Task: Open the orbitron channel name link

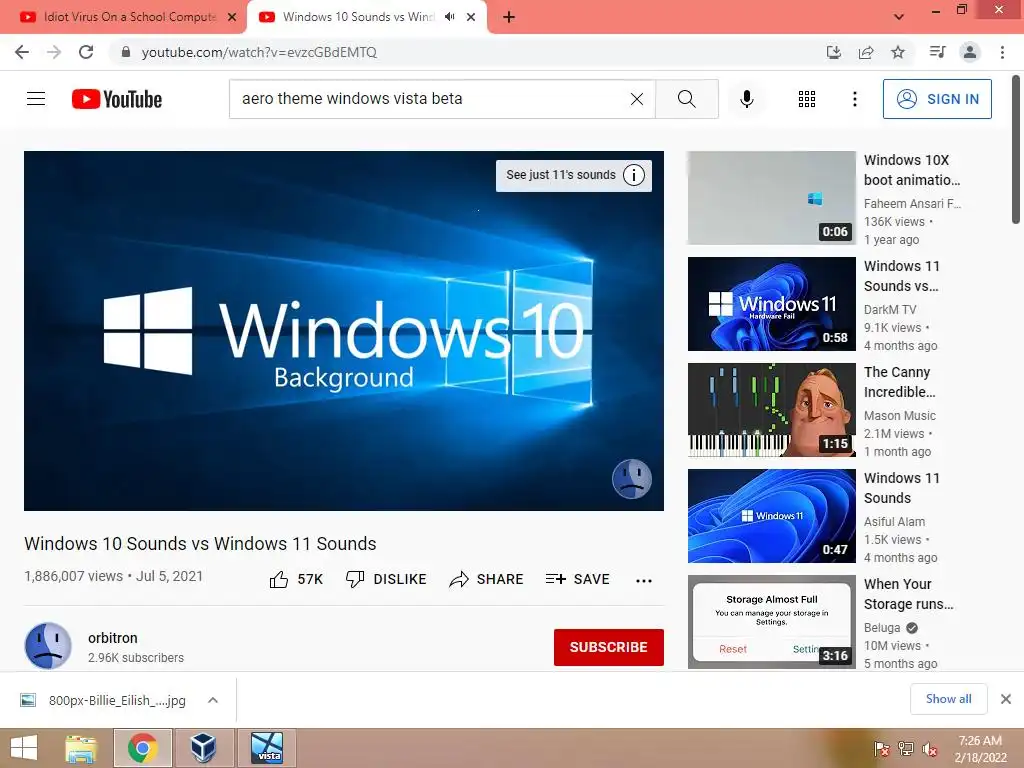Action: pos(112,638)
